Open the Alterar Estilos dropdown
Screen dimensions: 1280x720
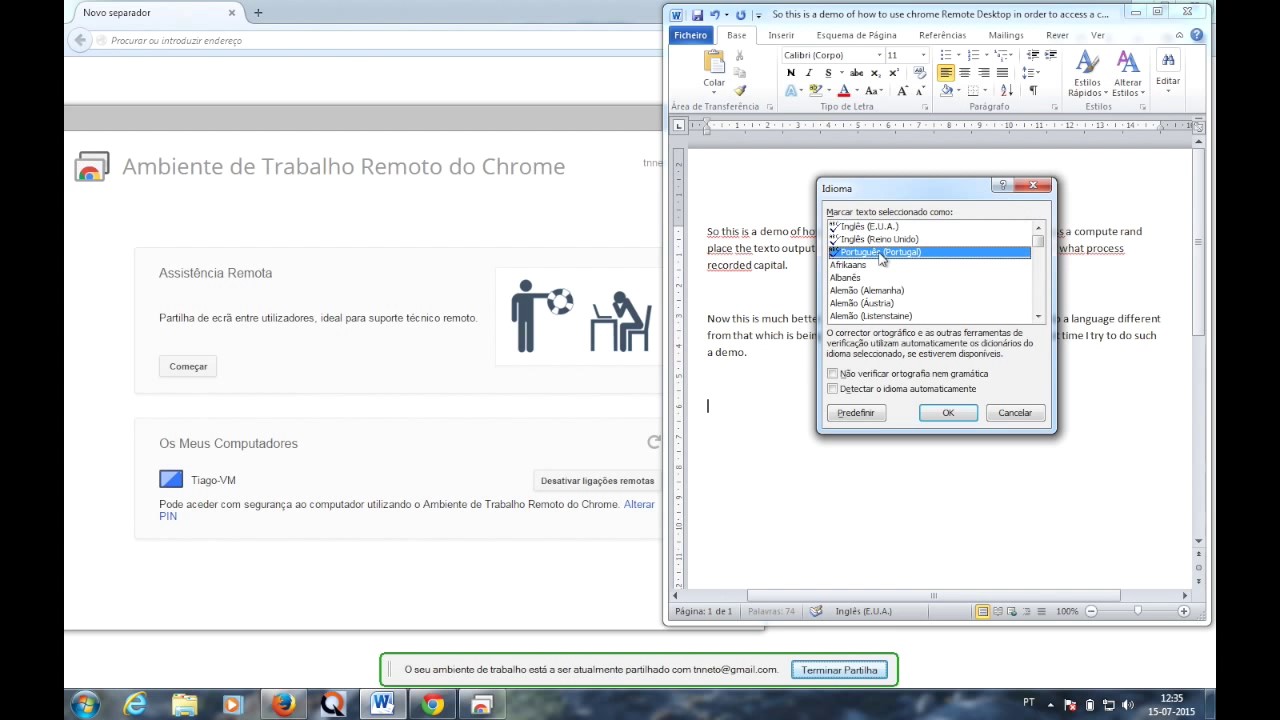pyautogui.click(x=1127, y=75)
